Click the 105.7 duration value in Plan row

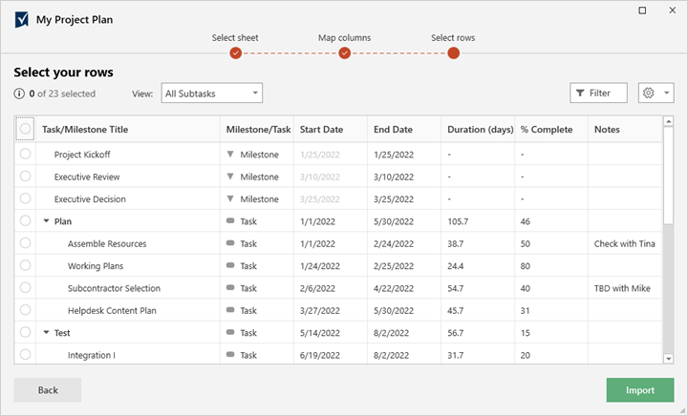[x=458, y=222]
